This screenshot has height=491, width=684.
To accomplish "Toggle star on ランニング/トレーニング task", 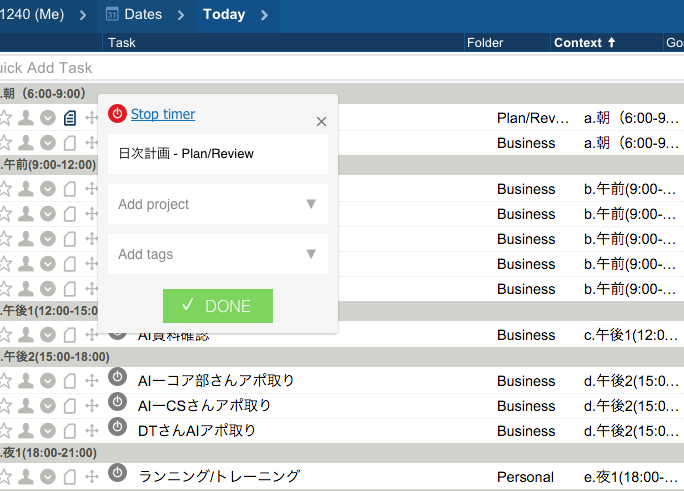I will [6, 477].
